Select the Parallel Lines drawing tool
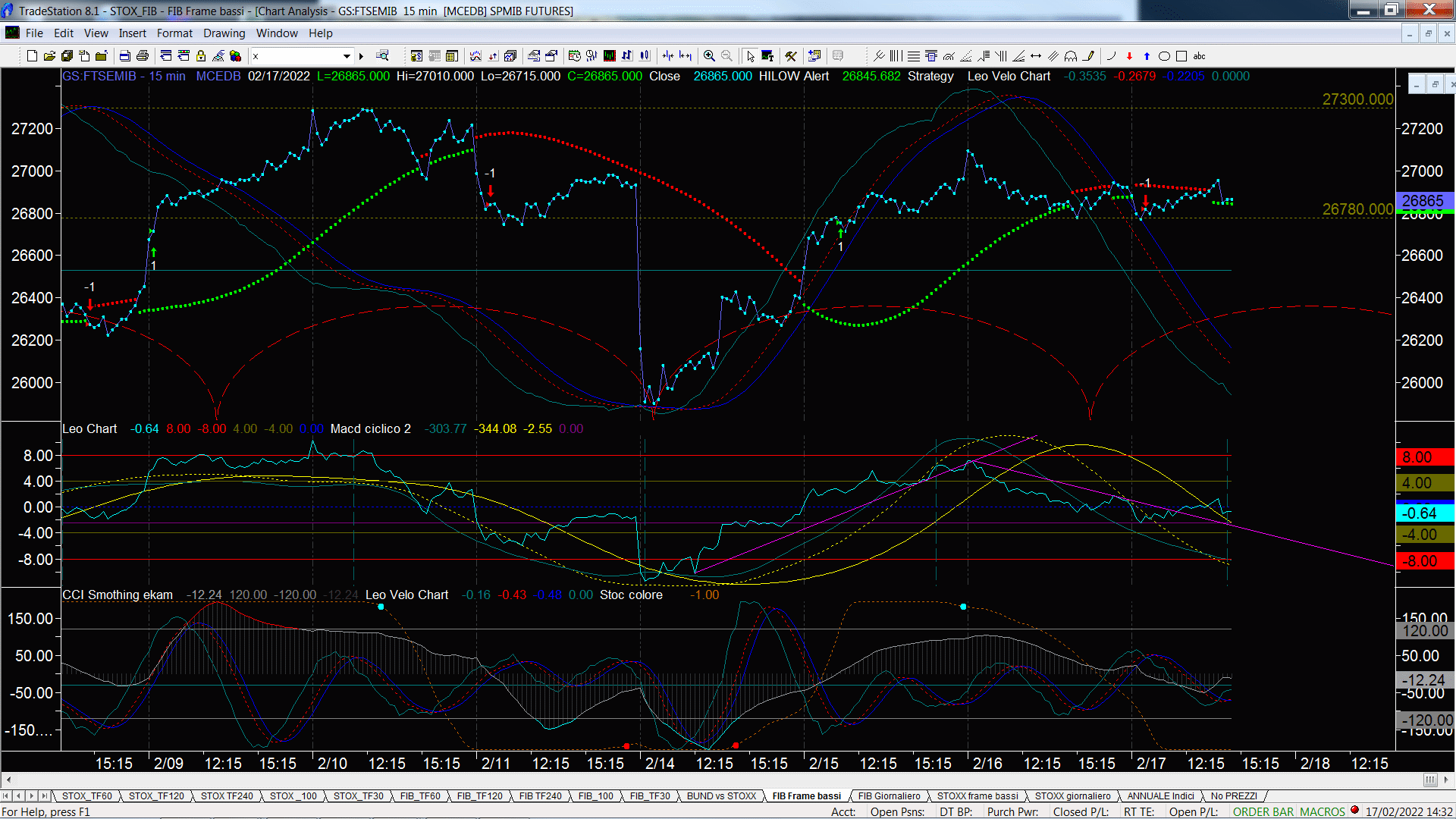Viewport: 1456px width, 819px height. tap(1053, 56)
